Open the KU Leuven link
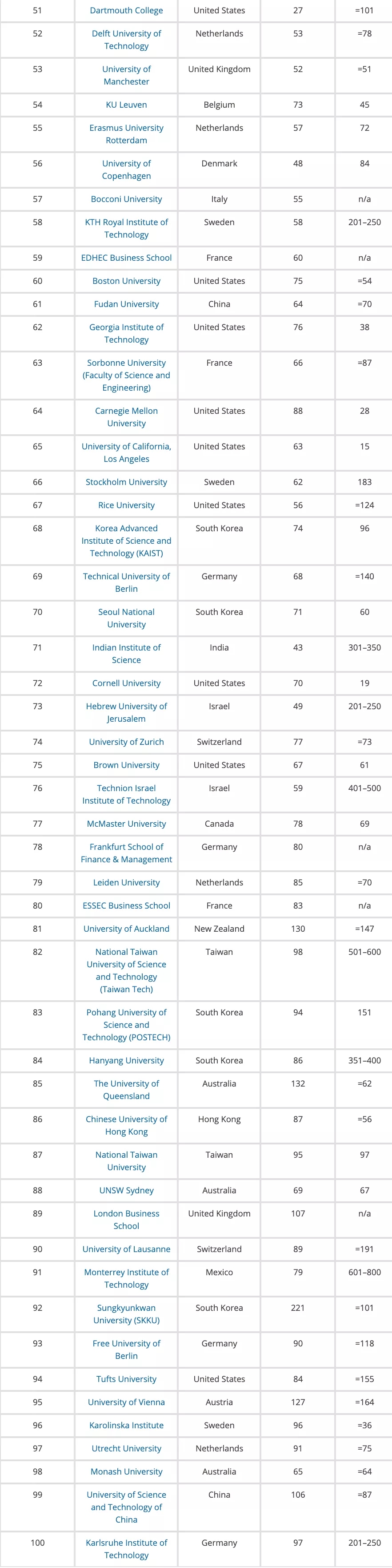392x1568 pixels. coord(126,105)
